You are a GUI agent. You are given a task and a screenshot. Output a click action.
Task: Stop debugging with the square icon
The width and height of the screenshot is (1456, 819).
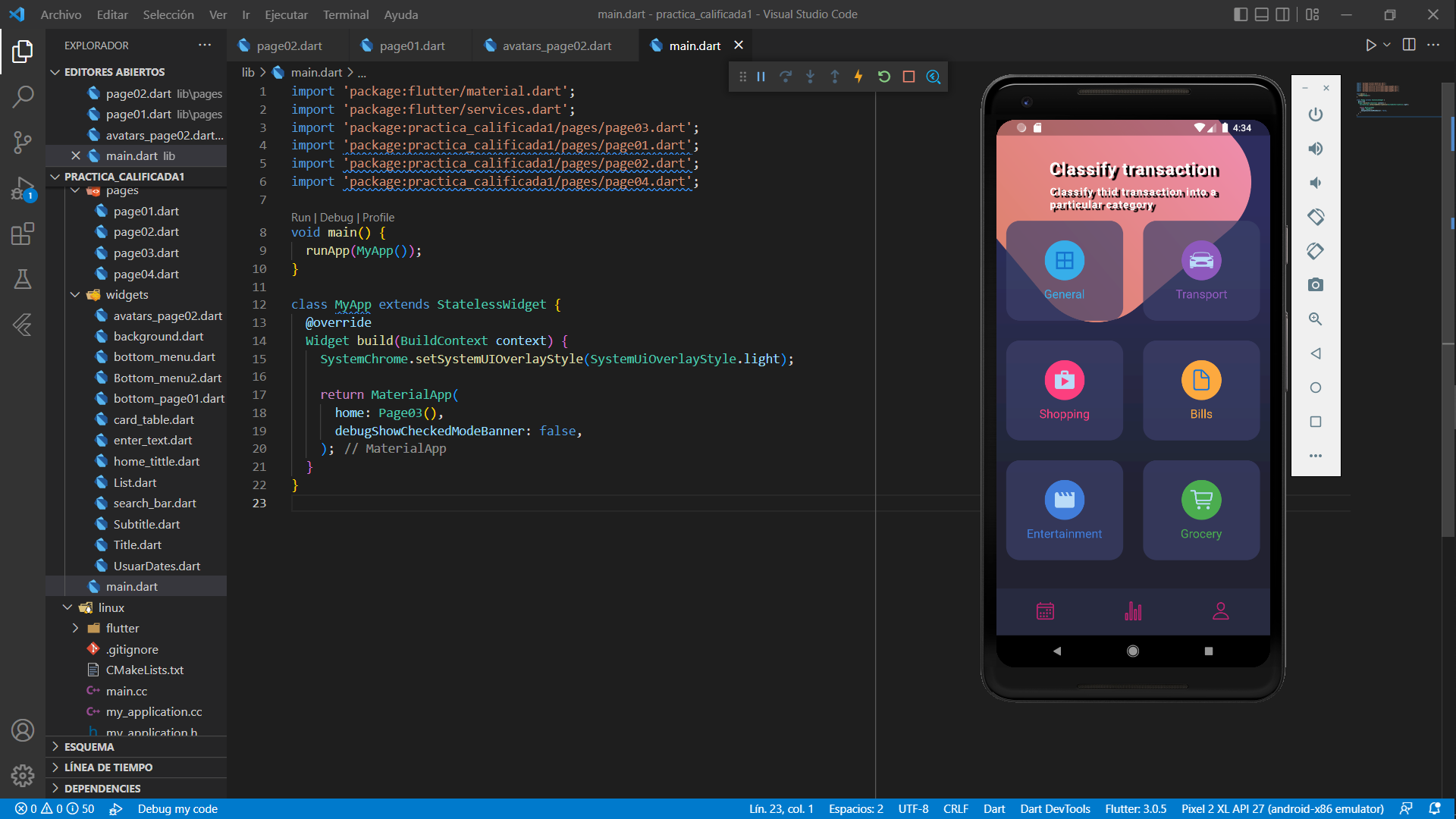pyautogui.click(x=908, y=77)
